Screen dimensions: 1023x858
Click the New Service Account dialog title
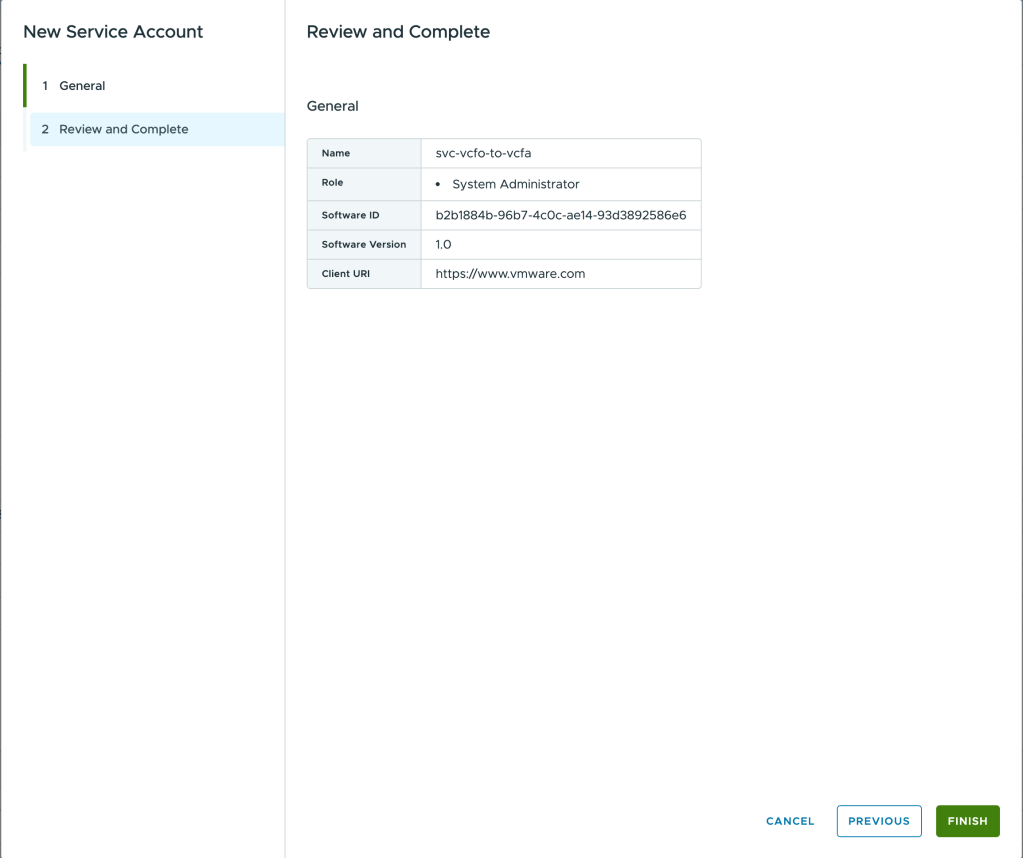click(113, 32)
